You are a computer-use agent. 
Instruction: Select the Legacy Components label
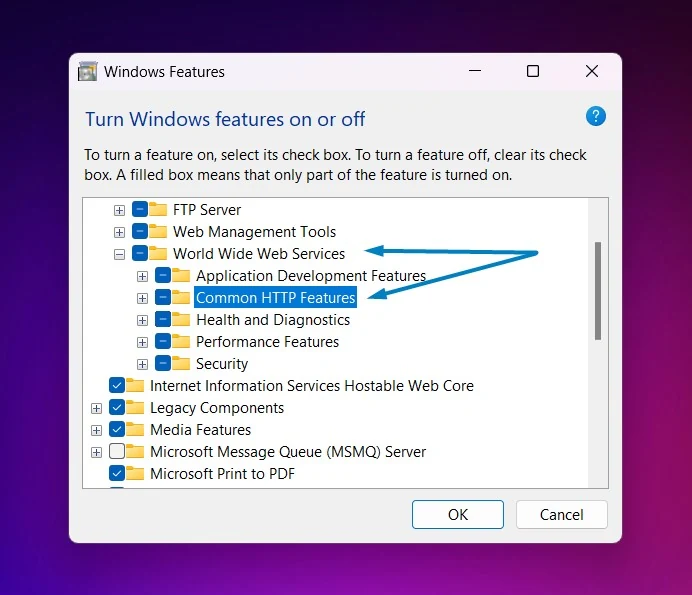tap(217, 408)
